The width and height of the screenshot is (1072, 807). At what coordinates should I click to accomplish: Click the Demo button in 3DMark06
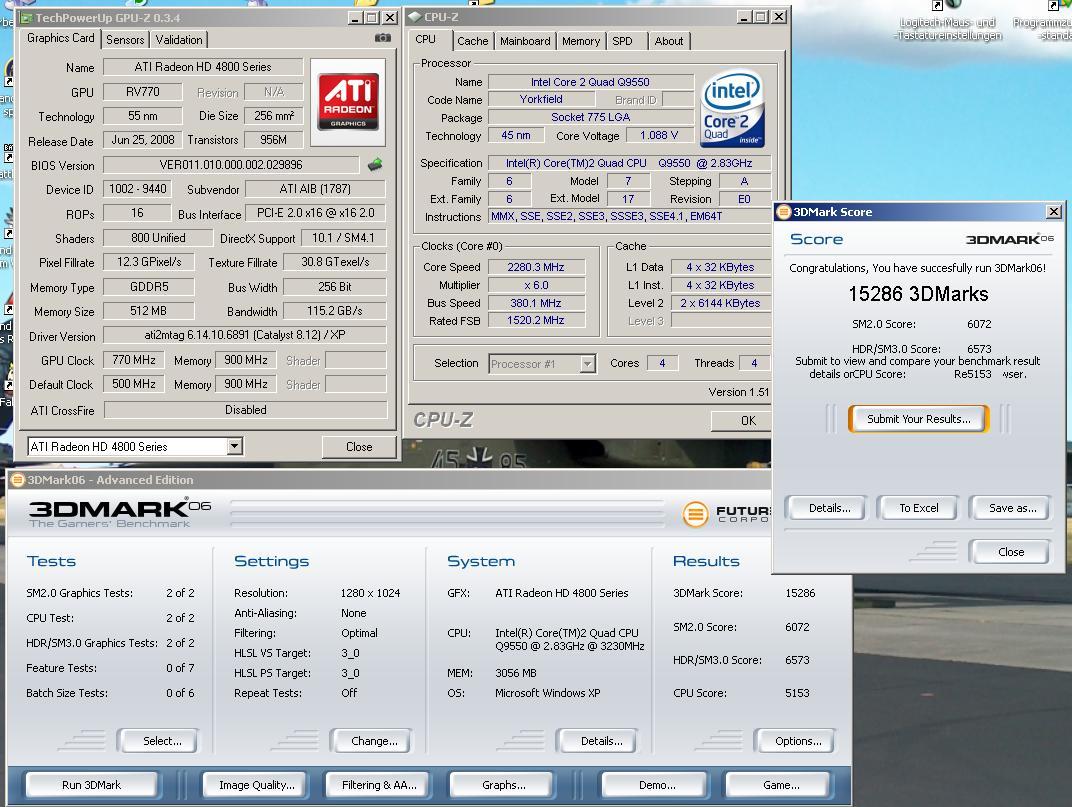[x=657, y=785]
